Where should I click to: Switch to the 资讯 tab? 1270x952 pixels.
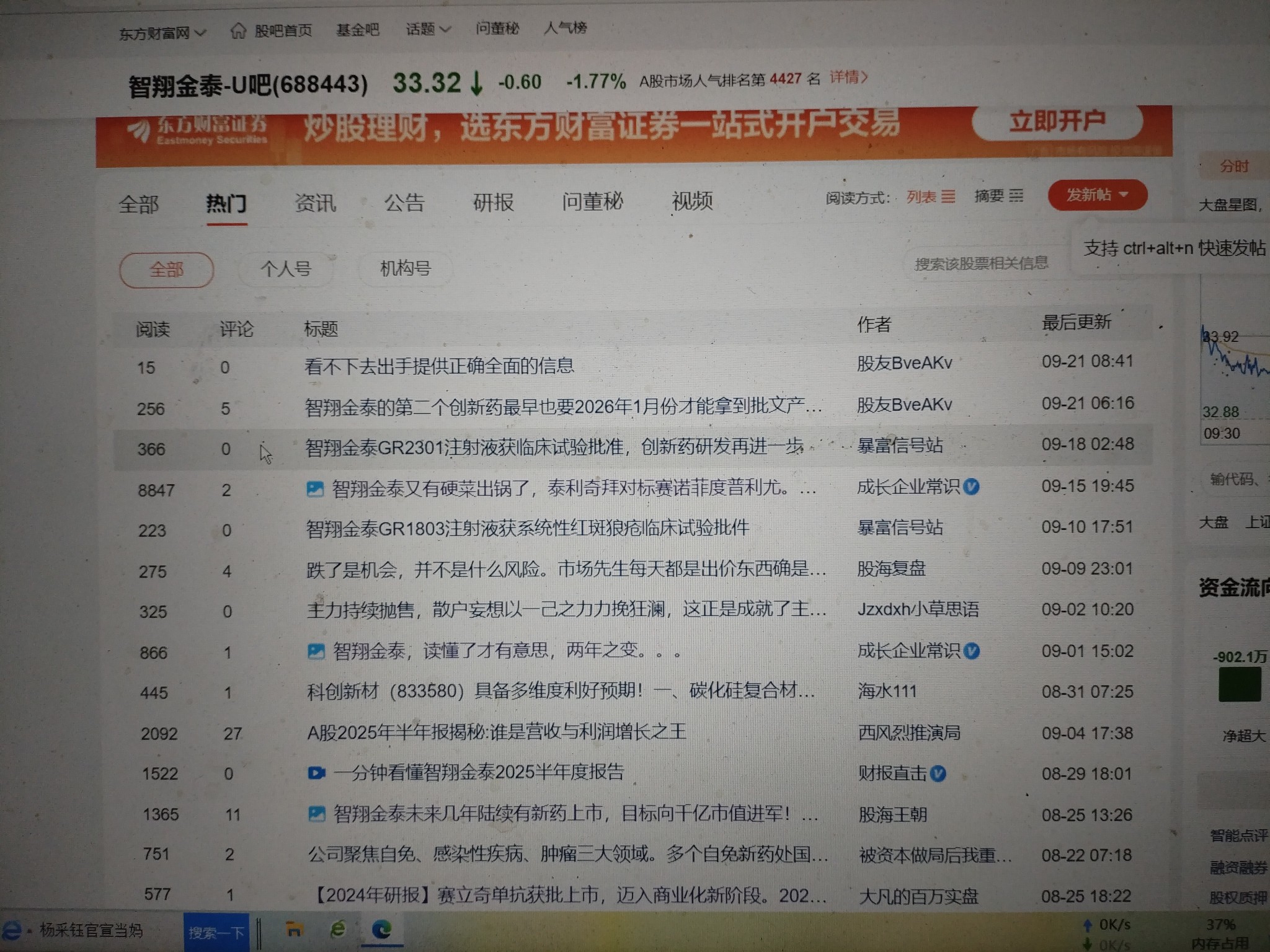click(315, 203)
